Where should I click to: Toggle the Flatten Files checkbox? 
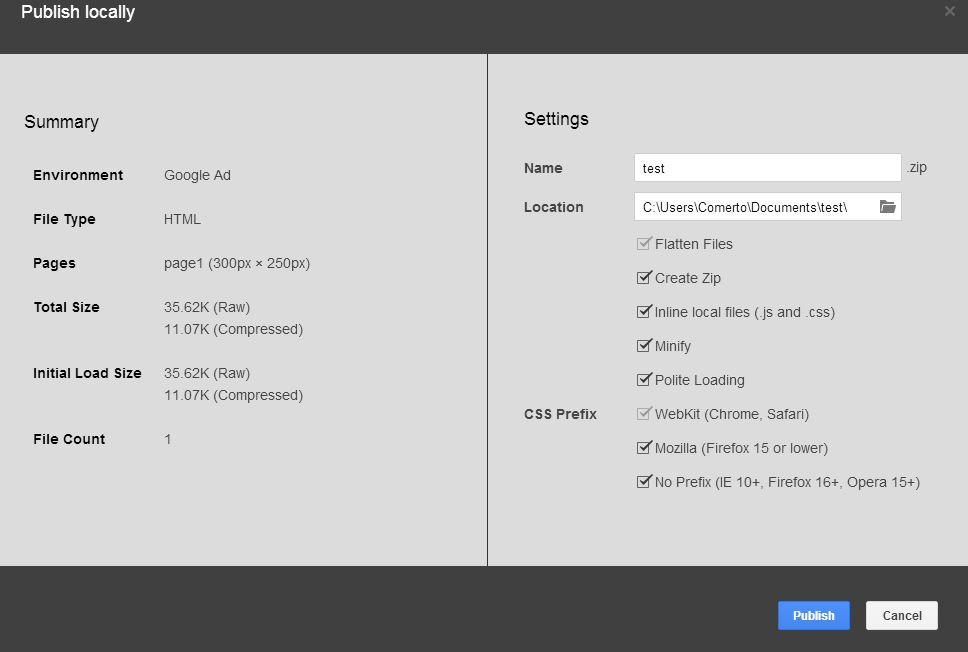644,243
